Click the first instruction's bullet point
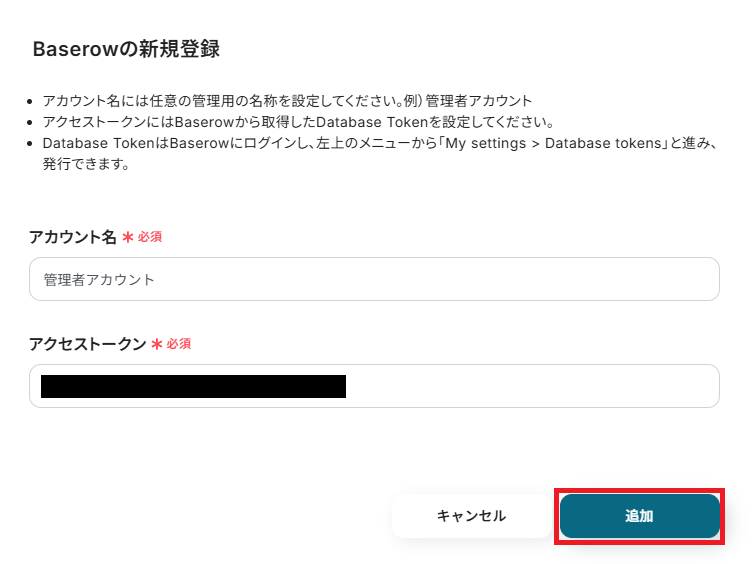 click(31, 102)
